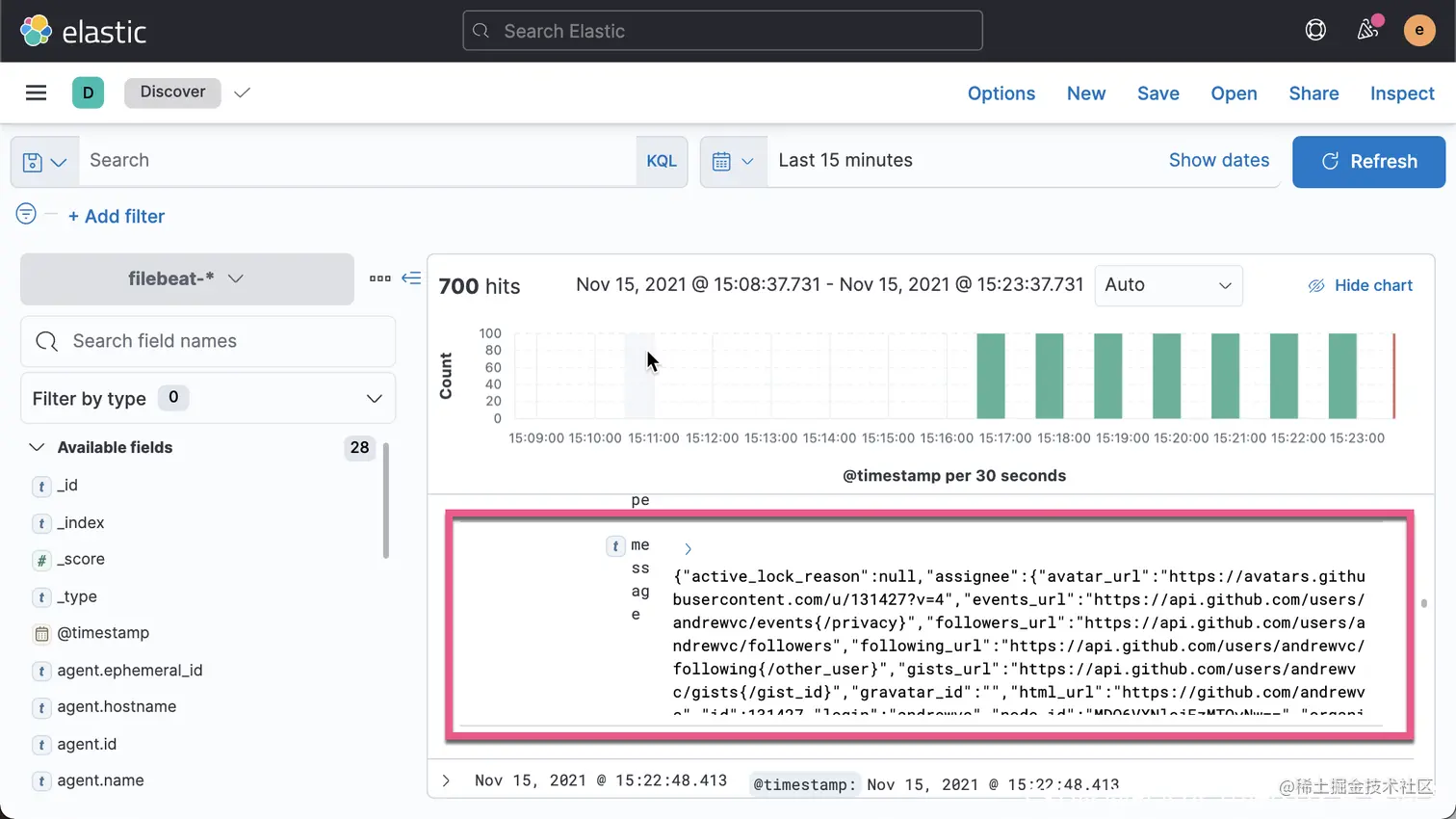1456x819 pixels.
Task: Click Show dates link
Action: tap(1219, 160)
